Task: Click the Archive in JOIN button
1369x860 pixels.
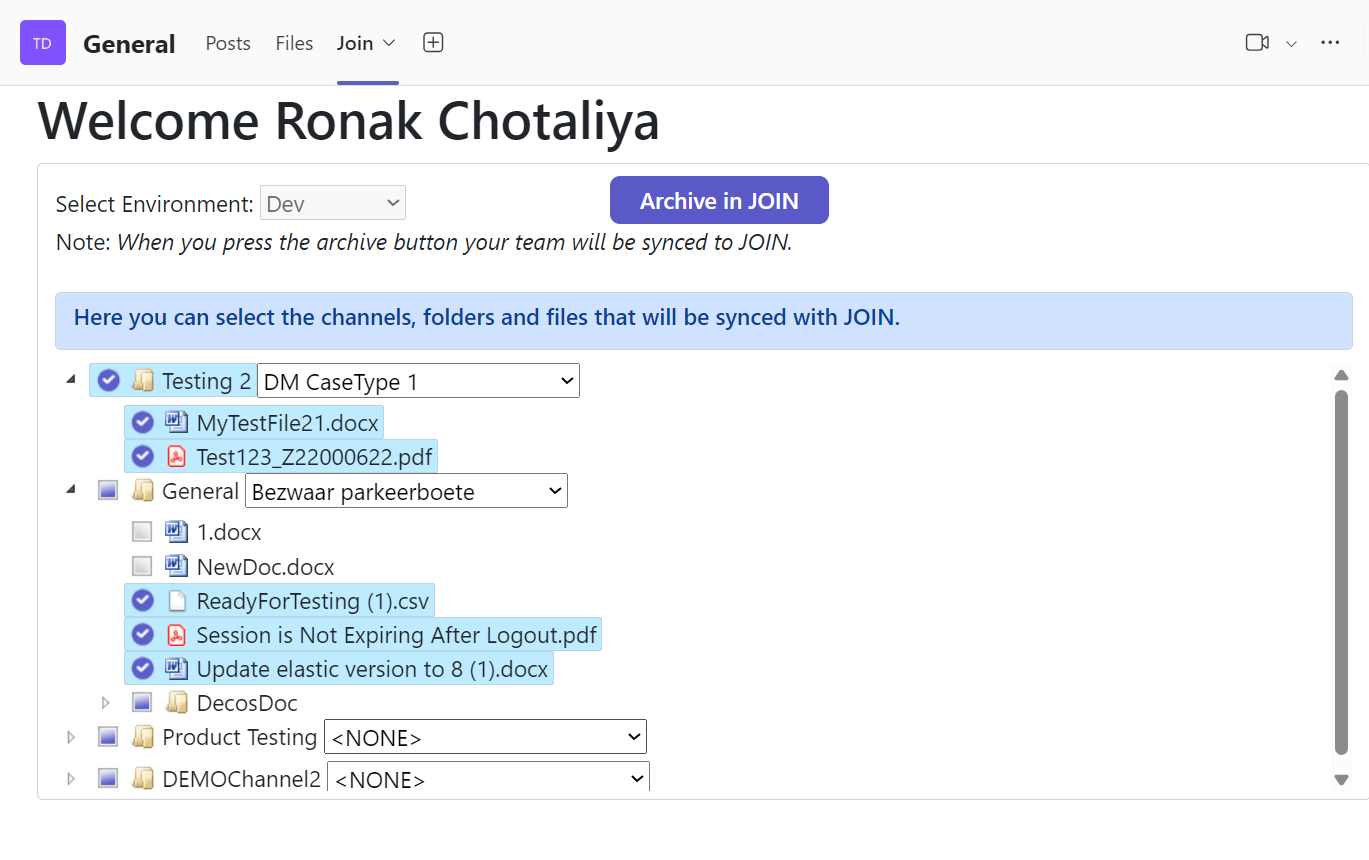Action: 719,200
